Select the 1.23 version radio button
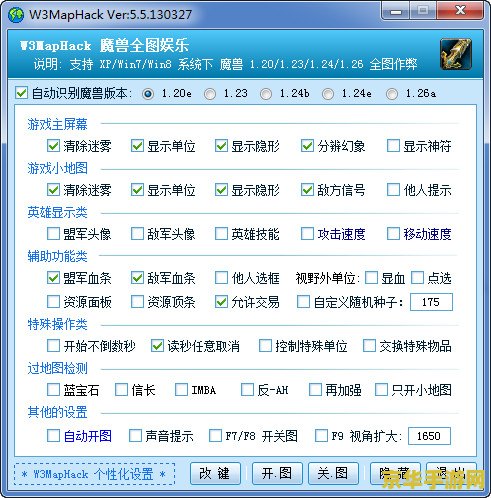Viewport: 491px width, 498px height. point(210,94)
